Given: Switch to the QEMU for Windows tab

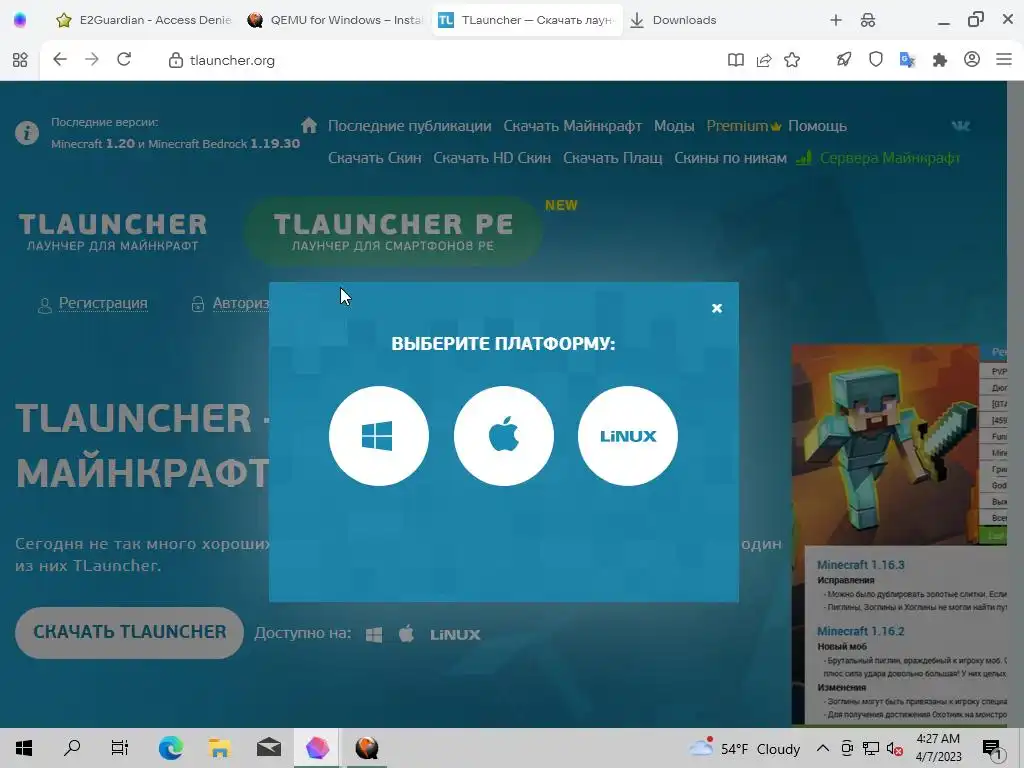Looking at the screenshot, I should pos(335,20).
